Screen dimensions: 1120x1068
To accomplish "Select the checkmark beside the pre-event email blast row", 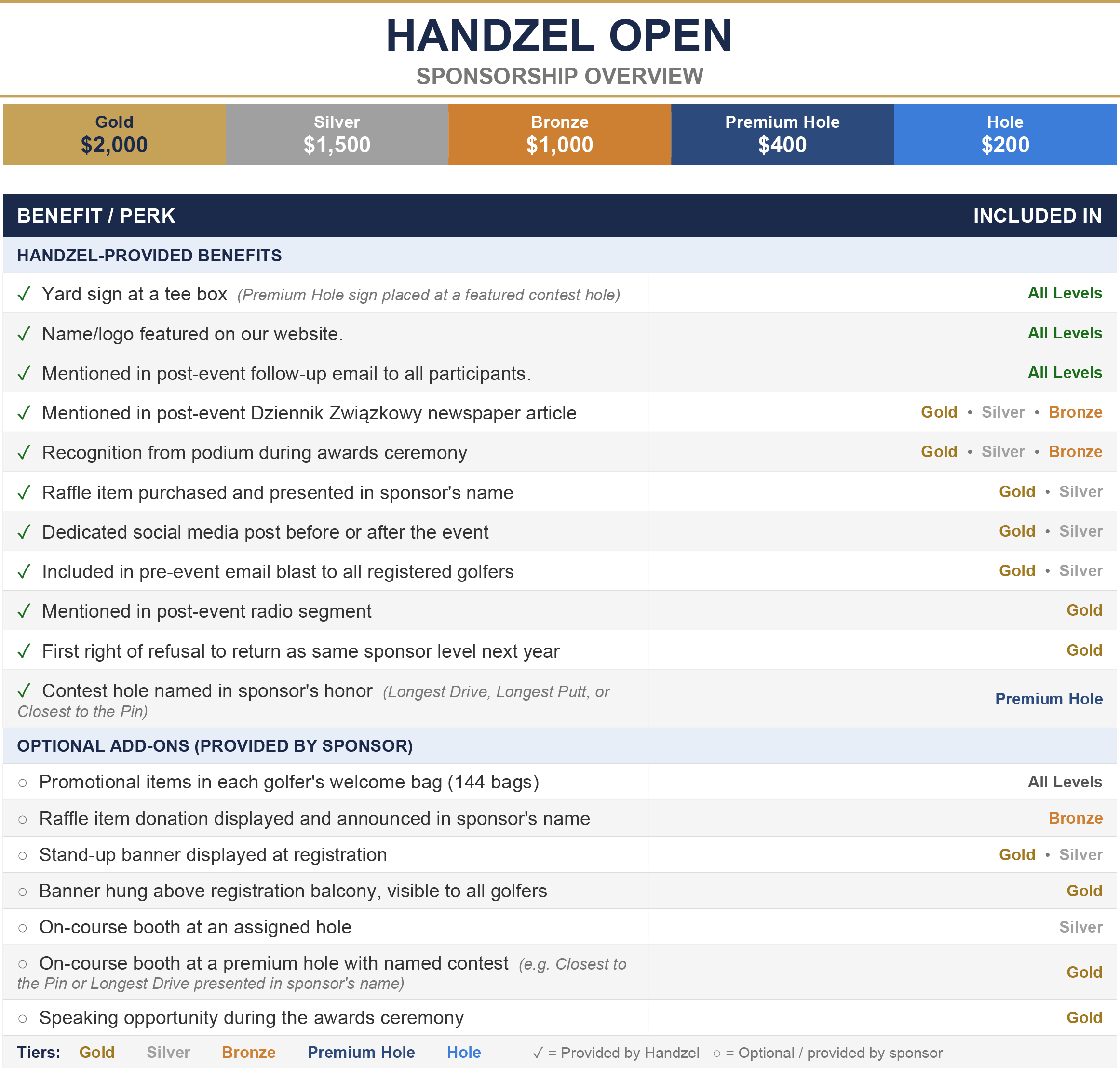I will [x=24, y=571].
